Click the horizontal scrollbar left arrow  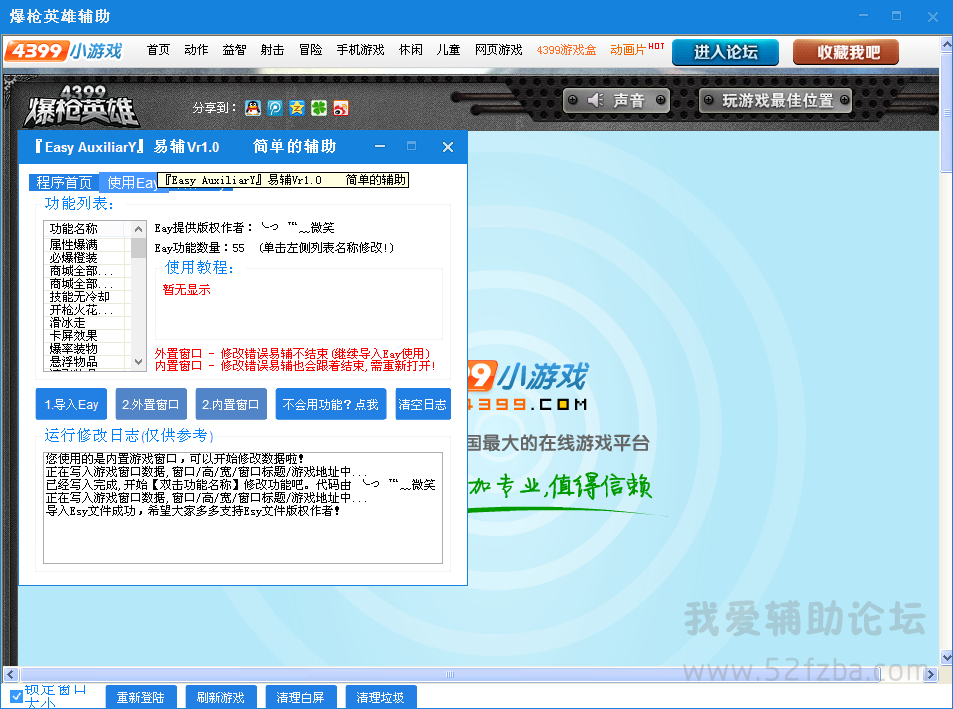[10, 674]
